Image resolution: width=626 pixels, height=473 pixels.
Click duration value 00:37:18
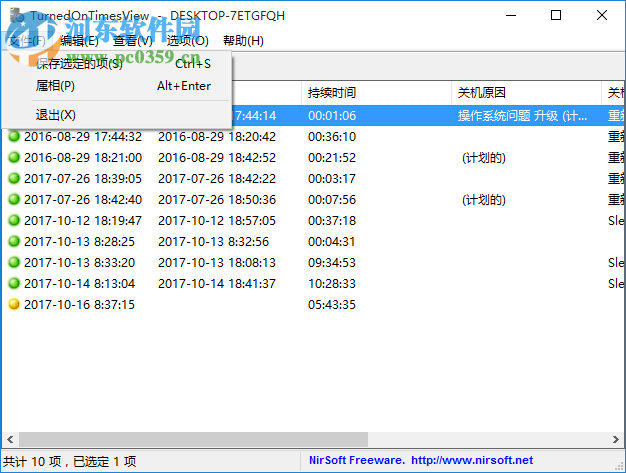(332, 221)
